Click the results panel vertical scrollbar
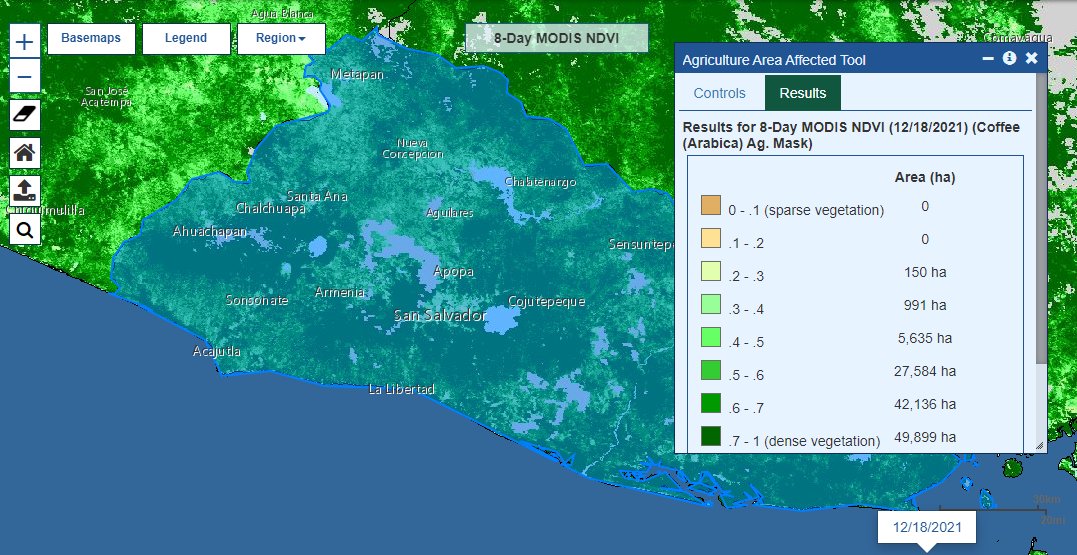The width and height of the screenshot is (1077, 555). (1041, 220)
